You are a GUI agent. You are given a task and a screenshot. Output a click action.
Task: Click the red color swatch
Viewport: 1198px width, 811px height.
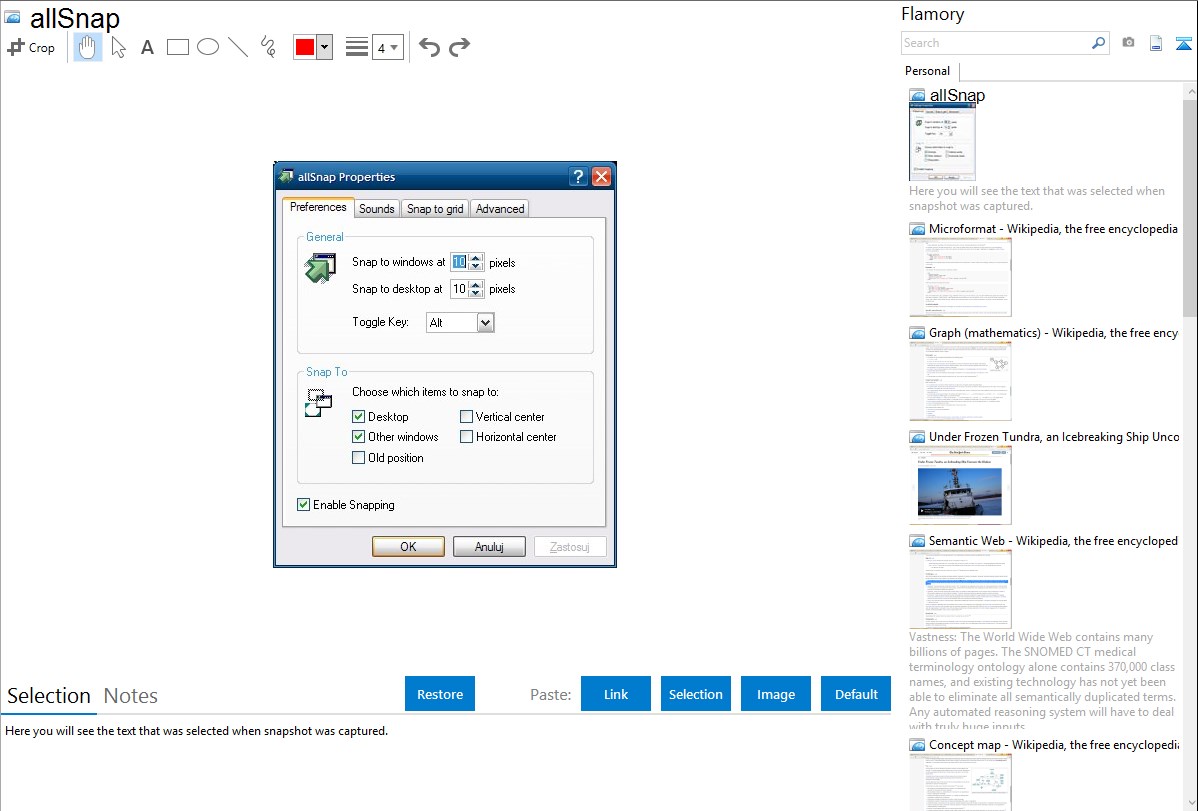click(305, 47)
